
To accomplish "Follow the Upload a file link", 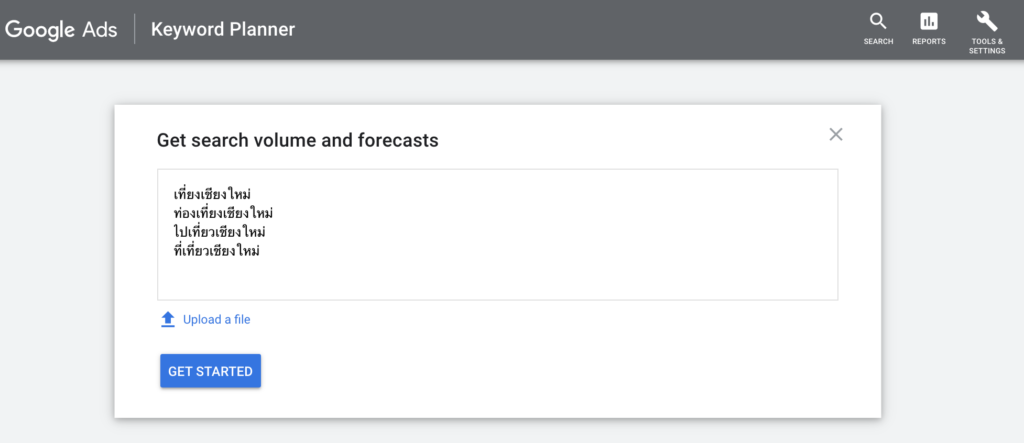I will (x=217, y=320).
